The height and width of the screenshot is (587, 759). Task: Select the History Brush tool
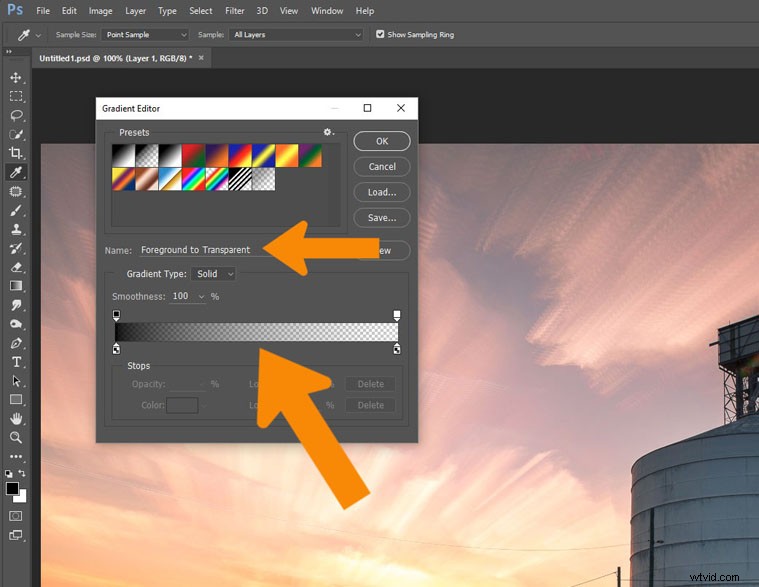click(15, 248)
